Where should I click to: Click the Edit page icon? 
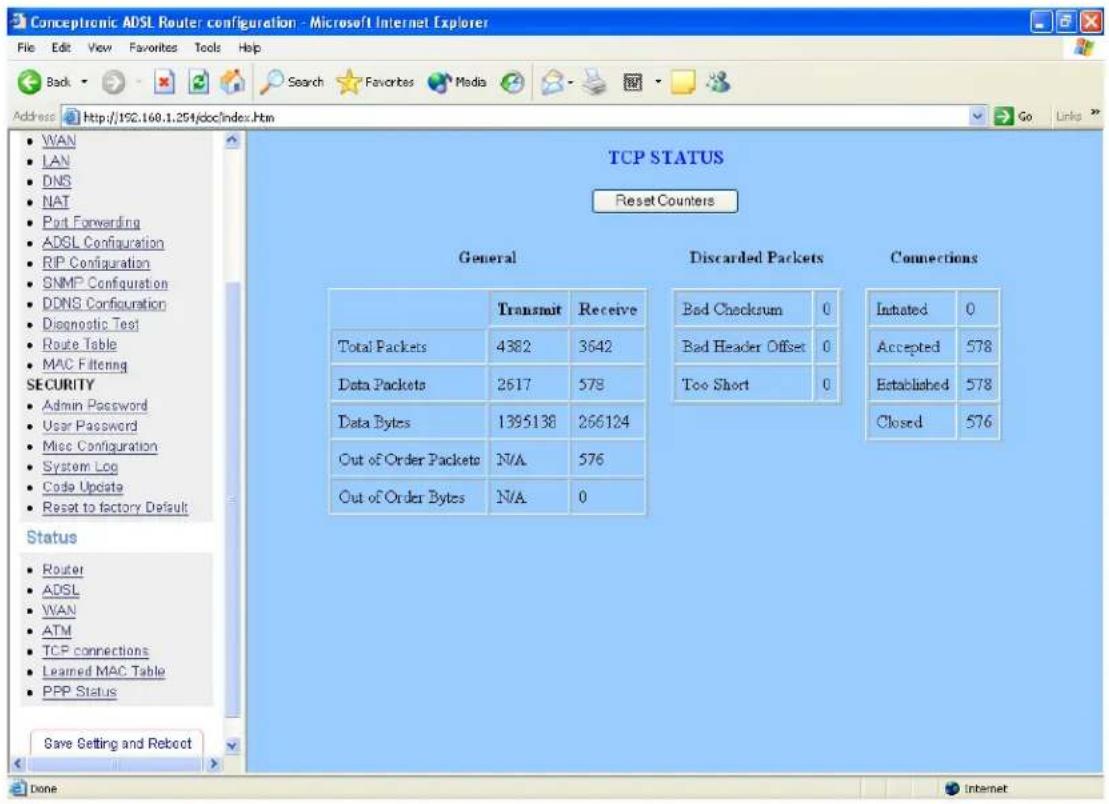click(x=632, y=83)
